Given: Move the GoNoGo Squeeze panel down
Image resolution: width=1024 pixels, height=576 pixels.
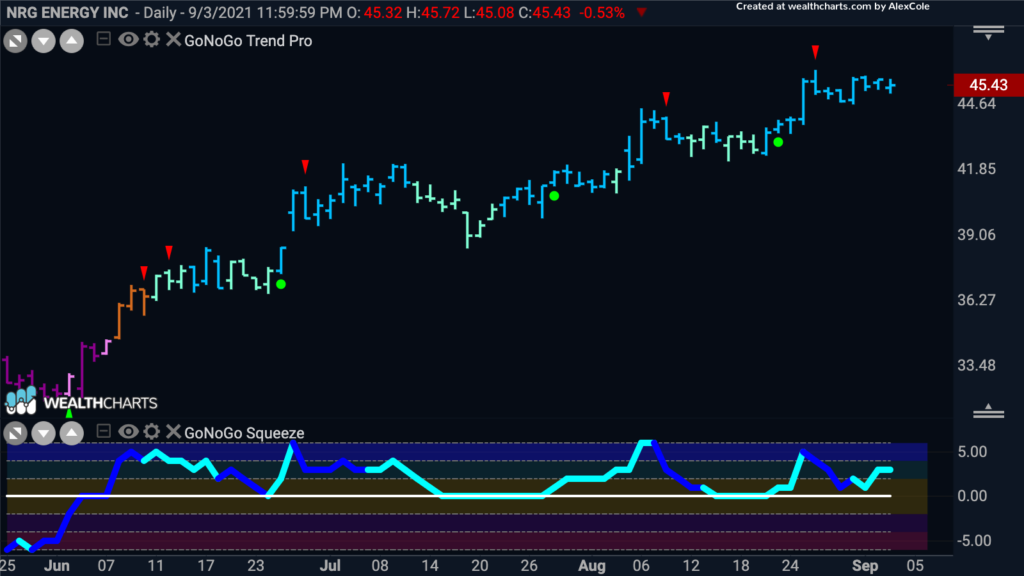Looking at the screenshot, I should (43, 433).
